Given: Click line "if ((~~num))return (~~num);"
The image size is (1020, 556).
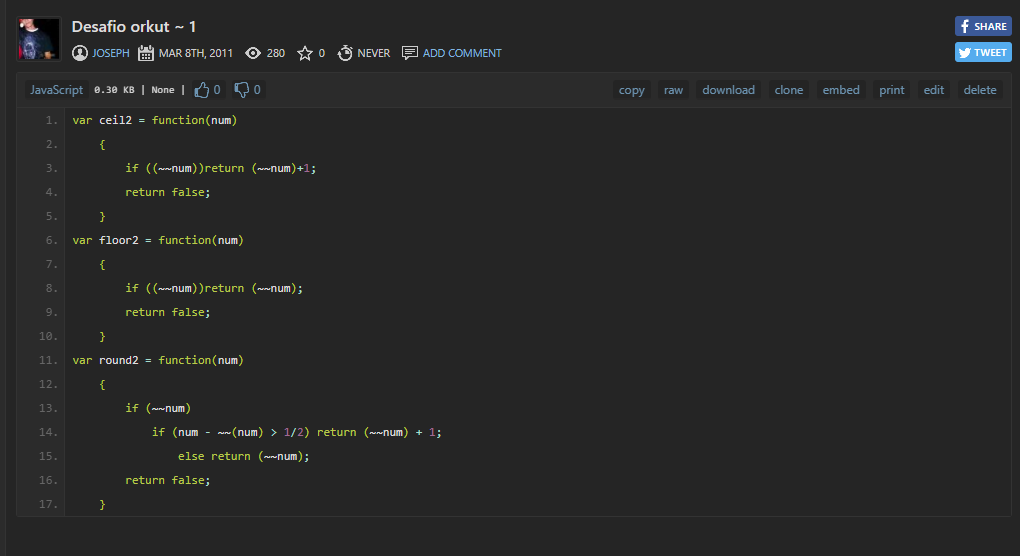Looking at the screenshot, I should coord(214,288).
